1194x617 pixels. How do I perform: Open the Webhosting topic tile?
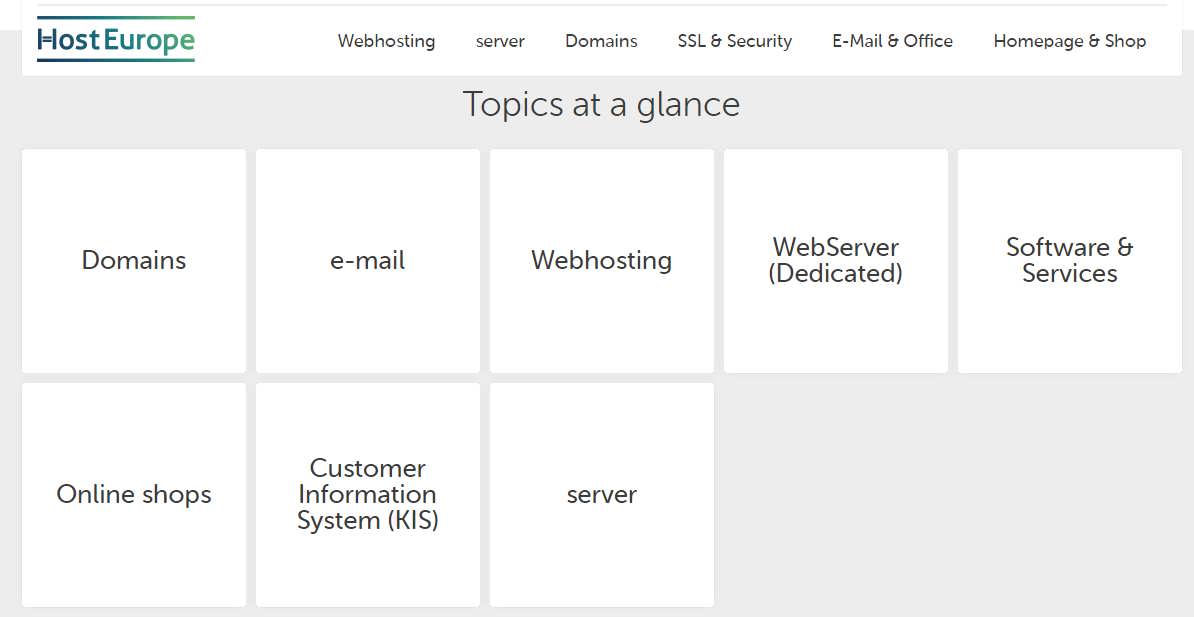point(602,261)
